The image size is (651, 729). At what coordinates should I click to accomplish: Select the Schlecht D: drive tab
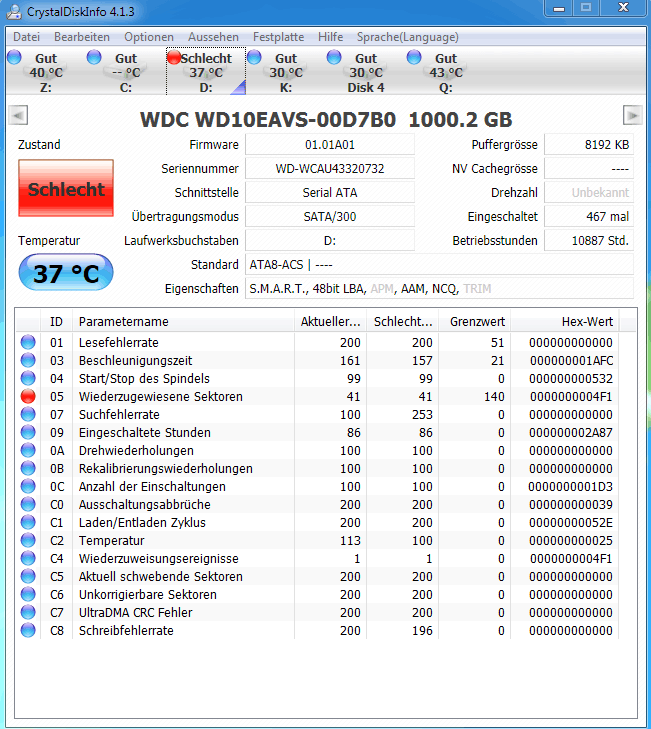point(206,72)
